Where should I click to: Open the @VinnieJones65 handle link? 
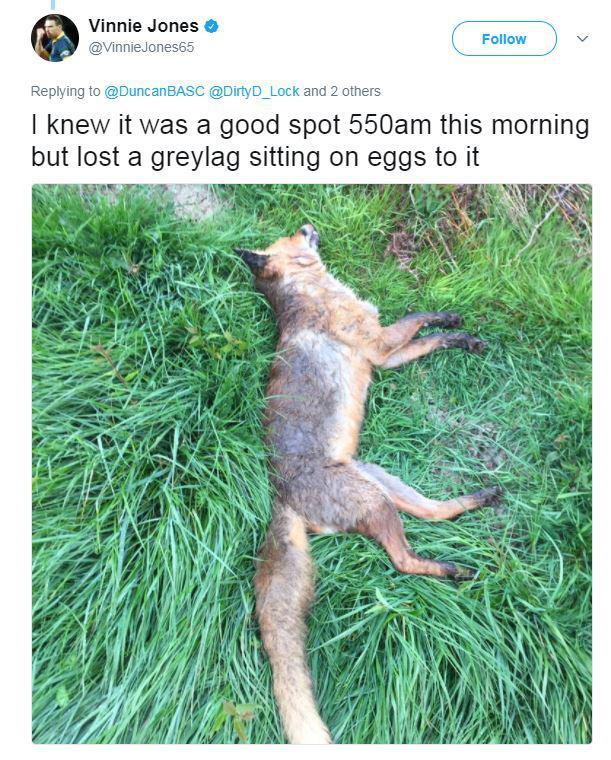141,48
